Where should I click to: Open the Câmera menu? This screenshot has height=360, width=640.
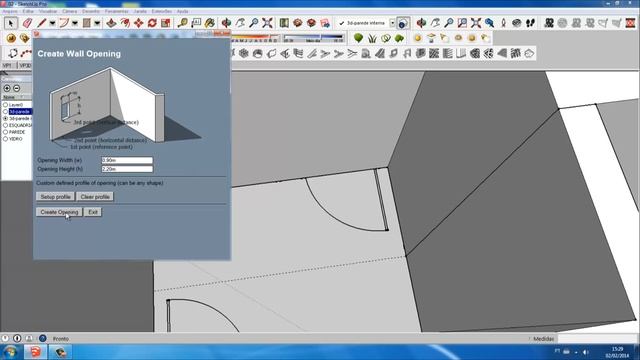click(x=69, y=11)
